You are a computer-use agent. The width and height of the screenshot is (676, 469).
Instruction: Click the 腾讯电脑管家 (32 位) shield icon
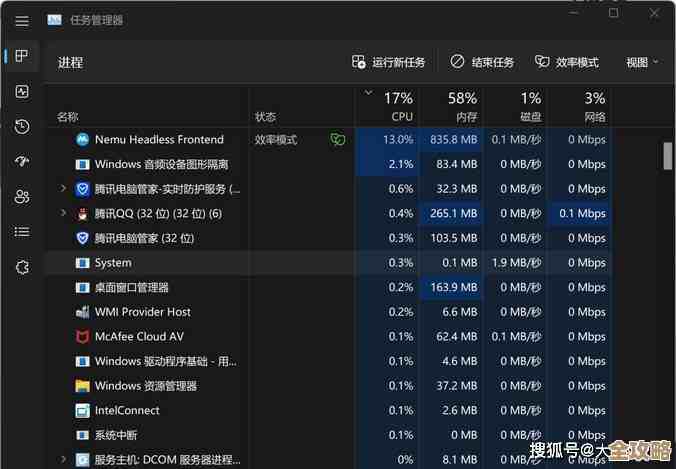point(82,238)
